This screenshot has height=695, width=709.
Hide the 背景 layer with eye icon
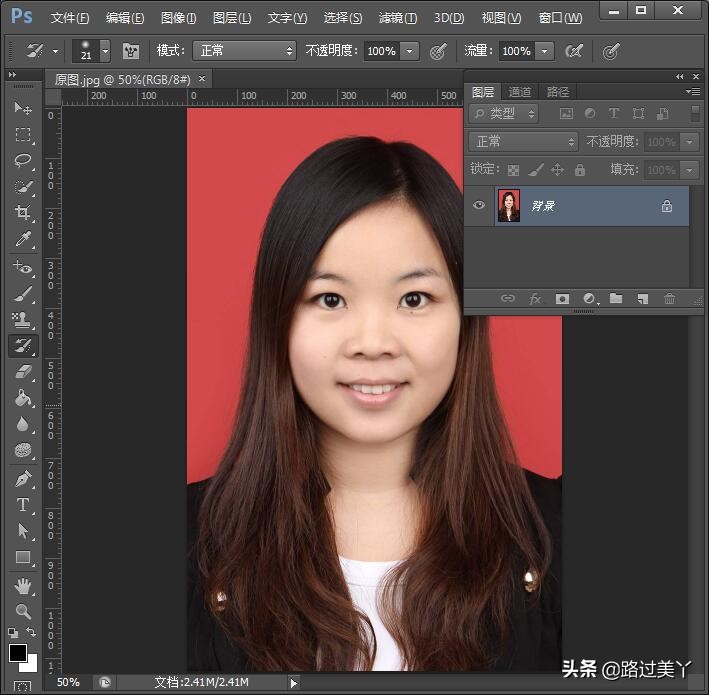(x=479, y=205)
